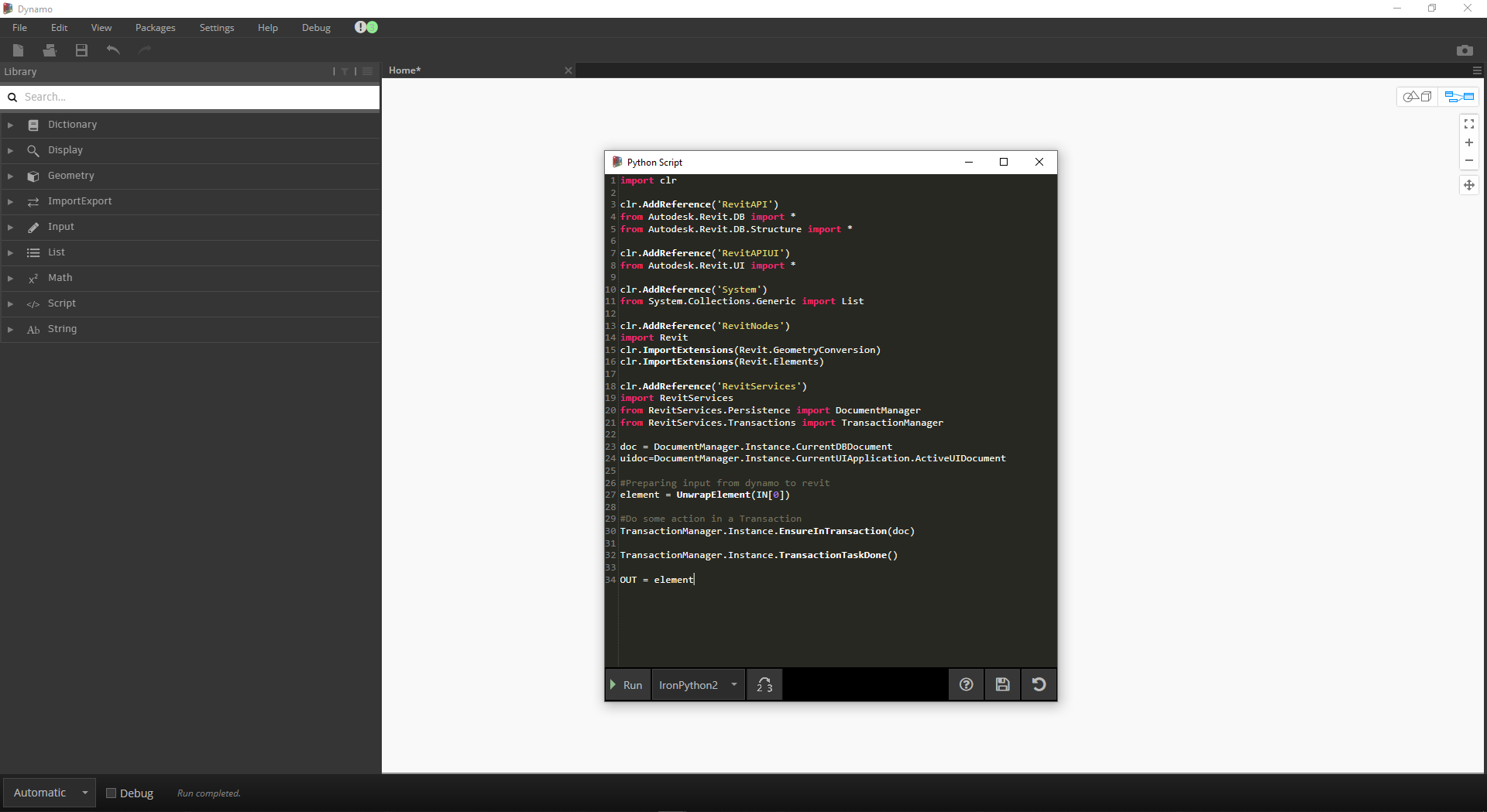The height and width of the screenshot is (812, 1487).
Task: Switch to the Home tab
Action: point(404,70)
